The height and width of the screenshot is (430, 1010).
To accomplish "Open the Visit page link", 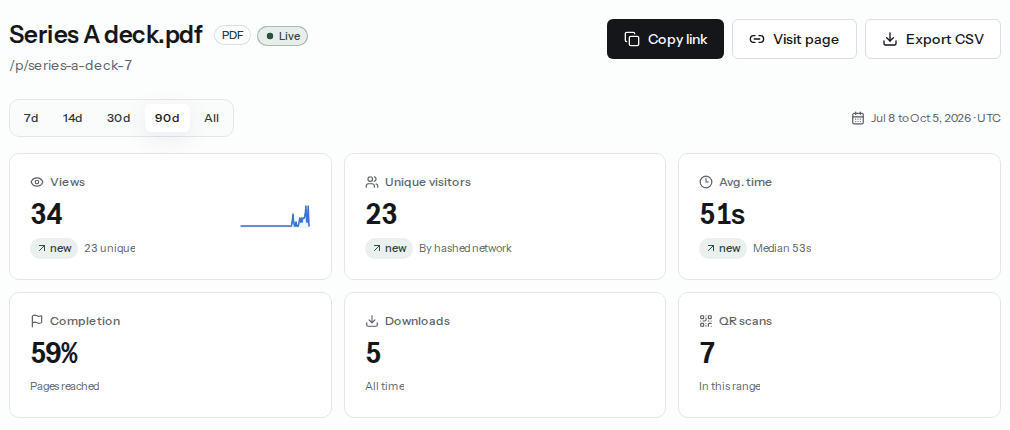I will pos(794,39).
